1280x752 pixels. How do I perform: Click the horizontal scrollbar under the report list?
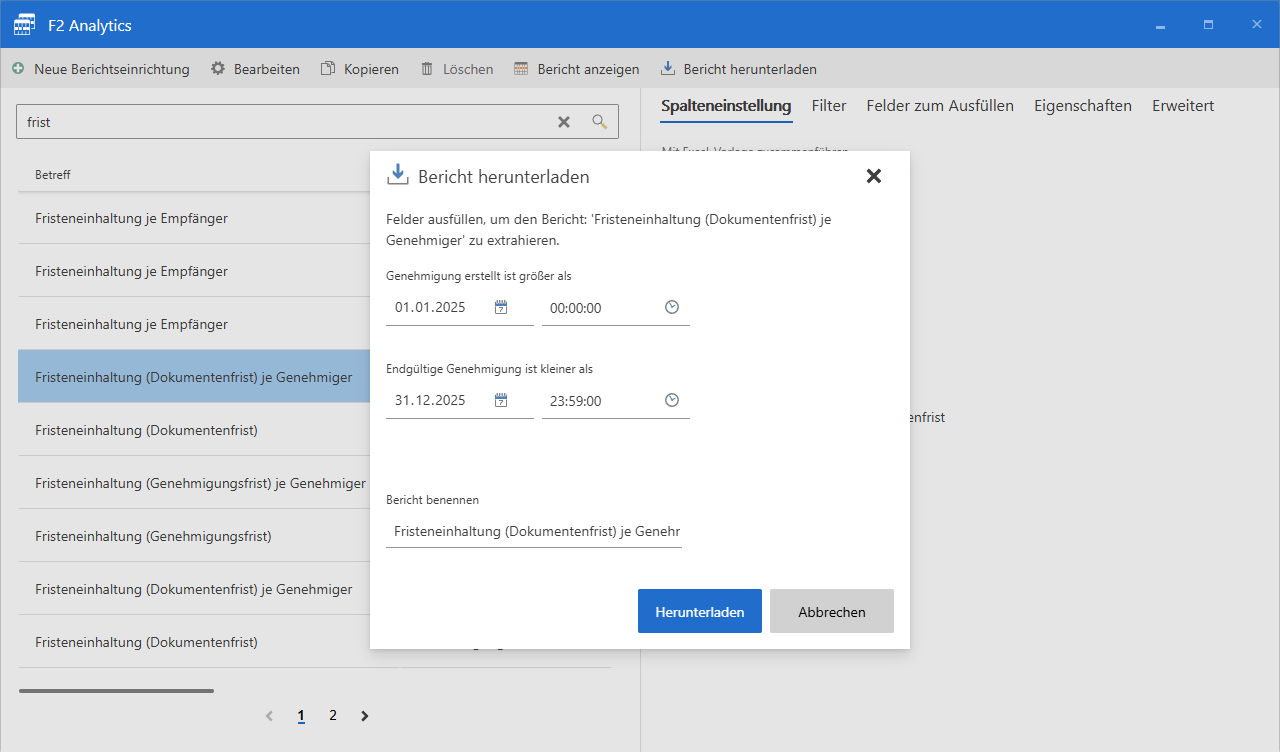pyautogui.click(x=116, y=690)
